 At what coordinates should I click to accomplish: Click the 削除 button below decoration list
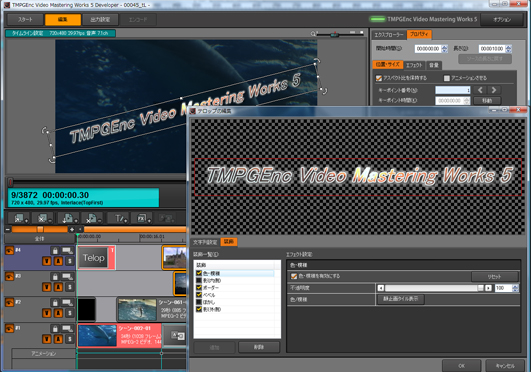(x=259, y=347)
